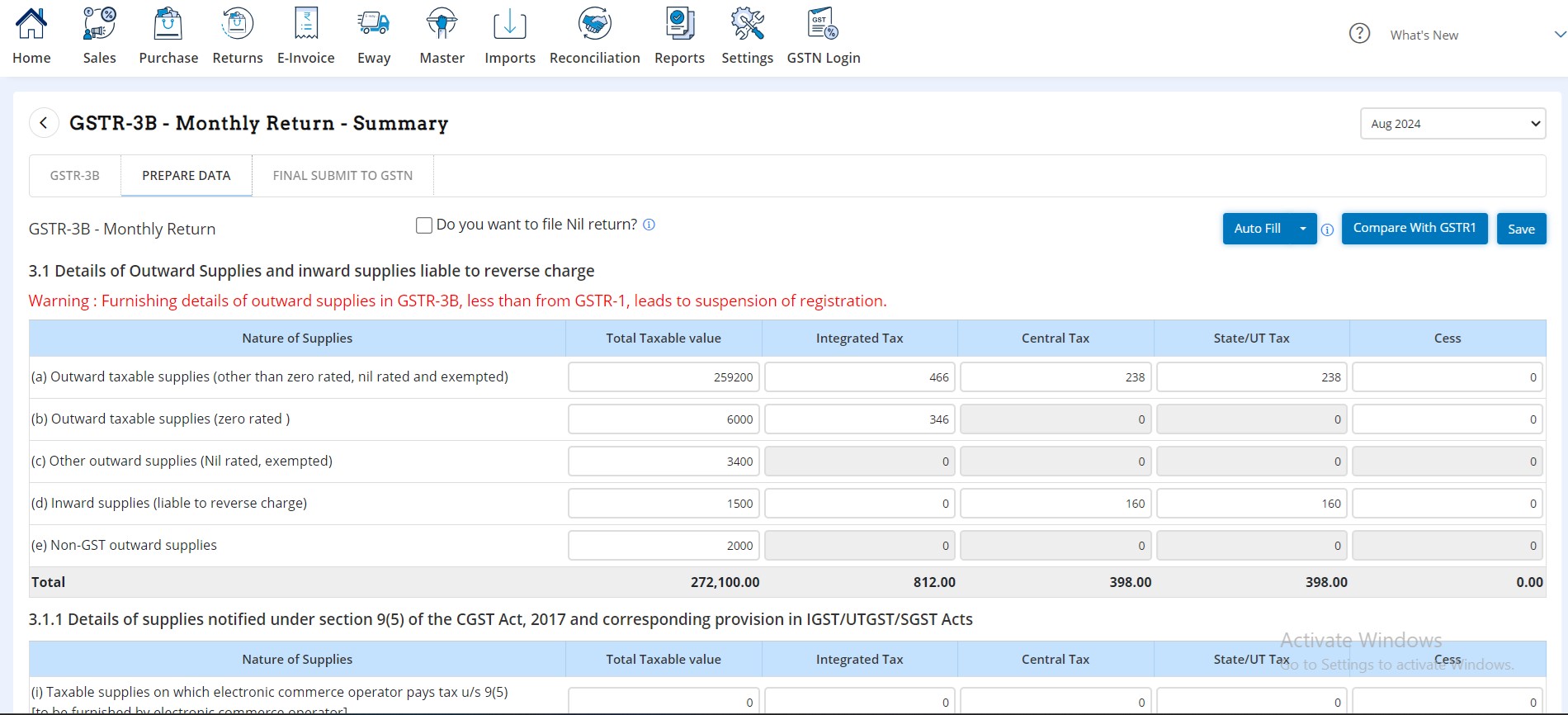Image resolution: width=1568 pixels, height=715 pixels.
Task: Expand the Auto Fill dropdown arrow
Action: pos(1303,229)
